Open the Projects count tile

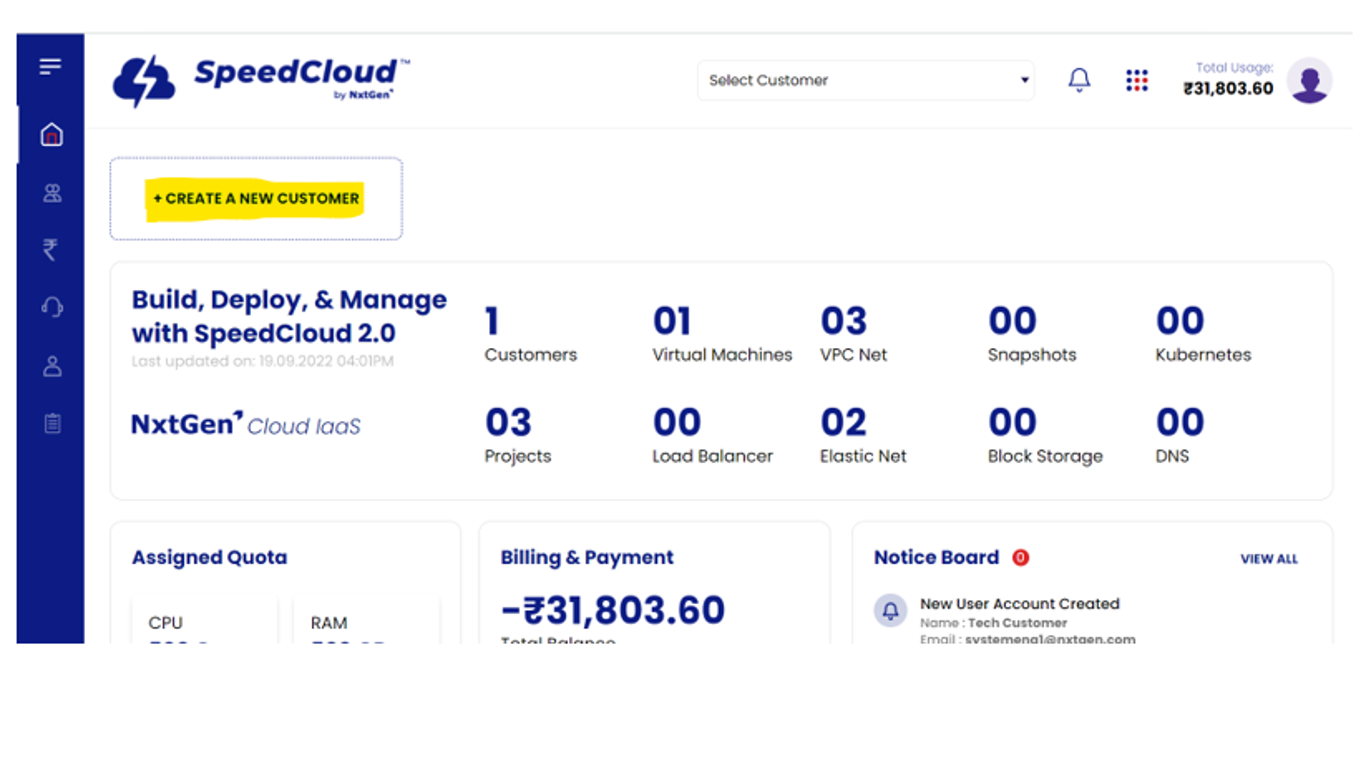[517, 436]
